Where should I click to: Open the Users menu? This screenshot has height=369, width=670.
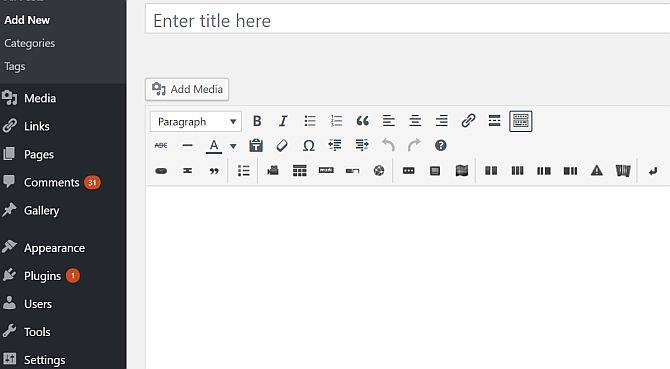38,304
